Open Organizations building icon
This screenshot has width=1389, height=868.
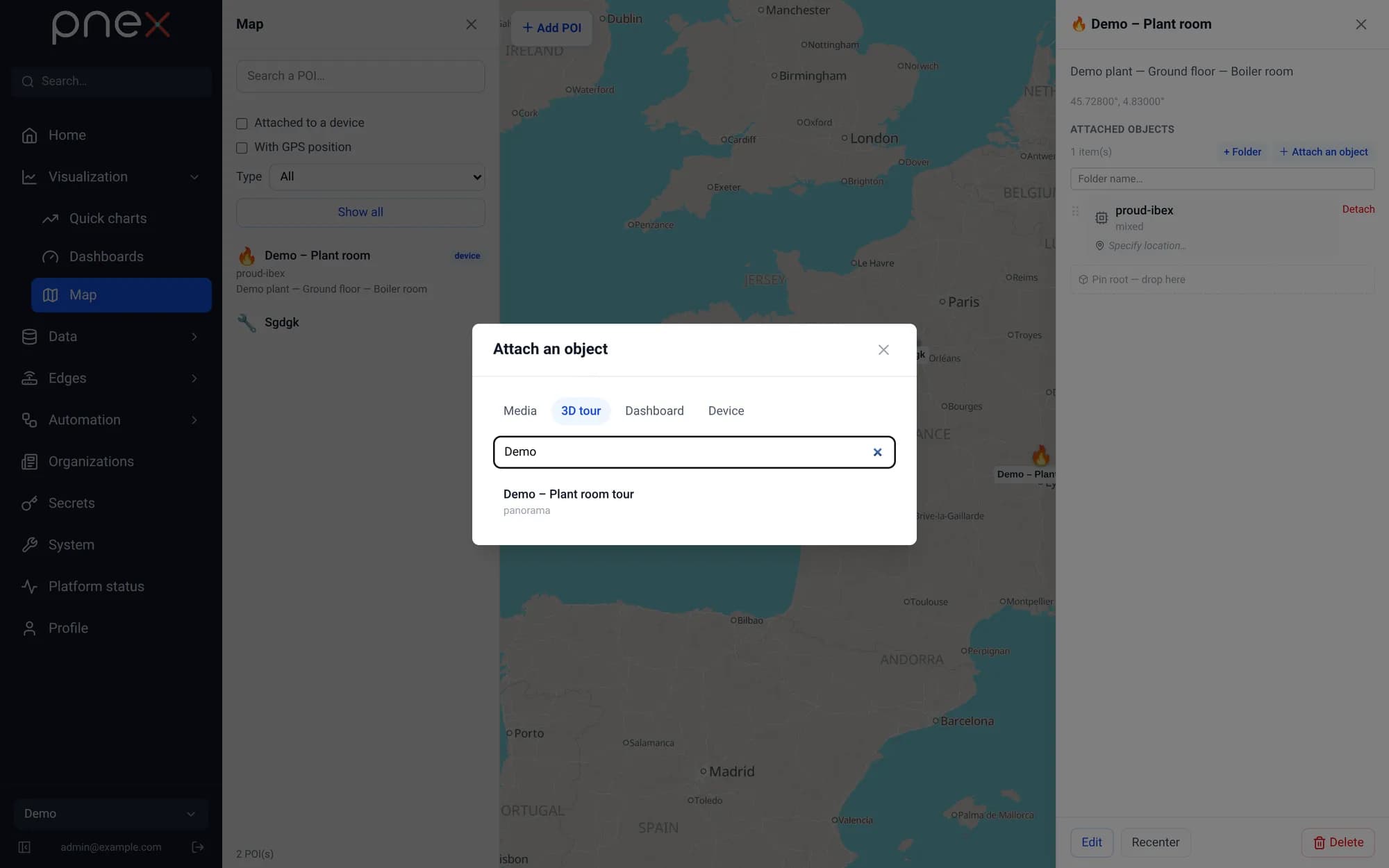pos(29,462)
